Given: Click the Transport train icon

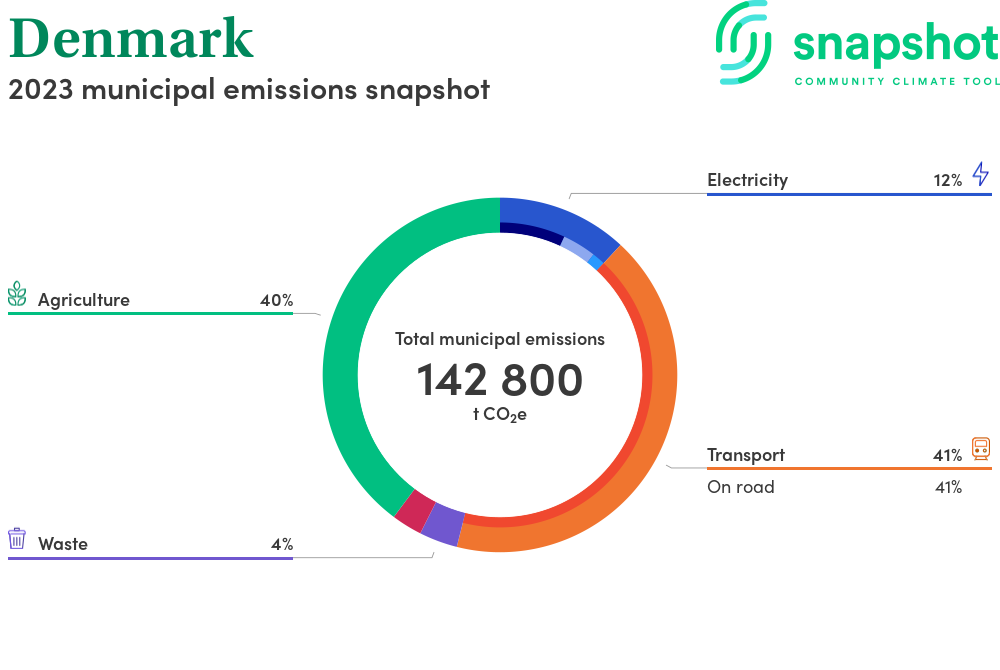Looking at the screenshot, I should [x=981, y=450].
